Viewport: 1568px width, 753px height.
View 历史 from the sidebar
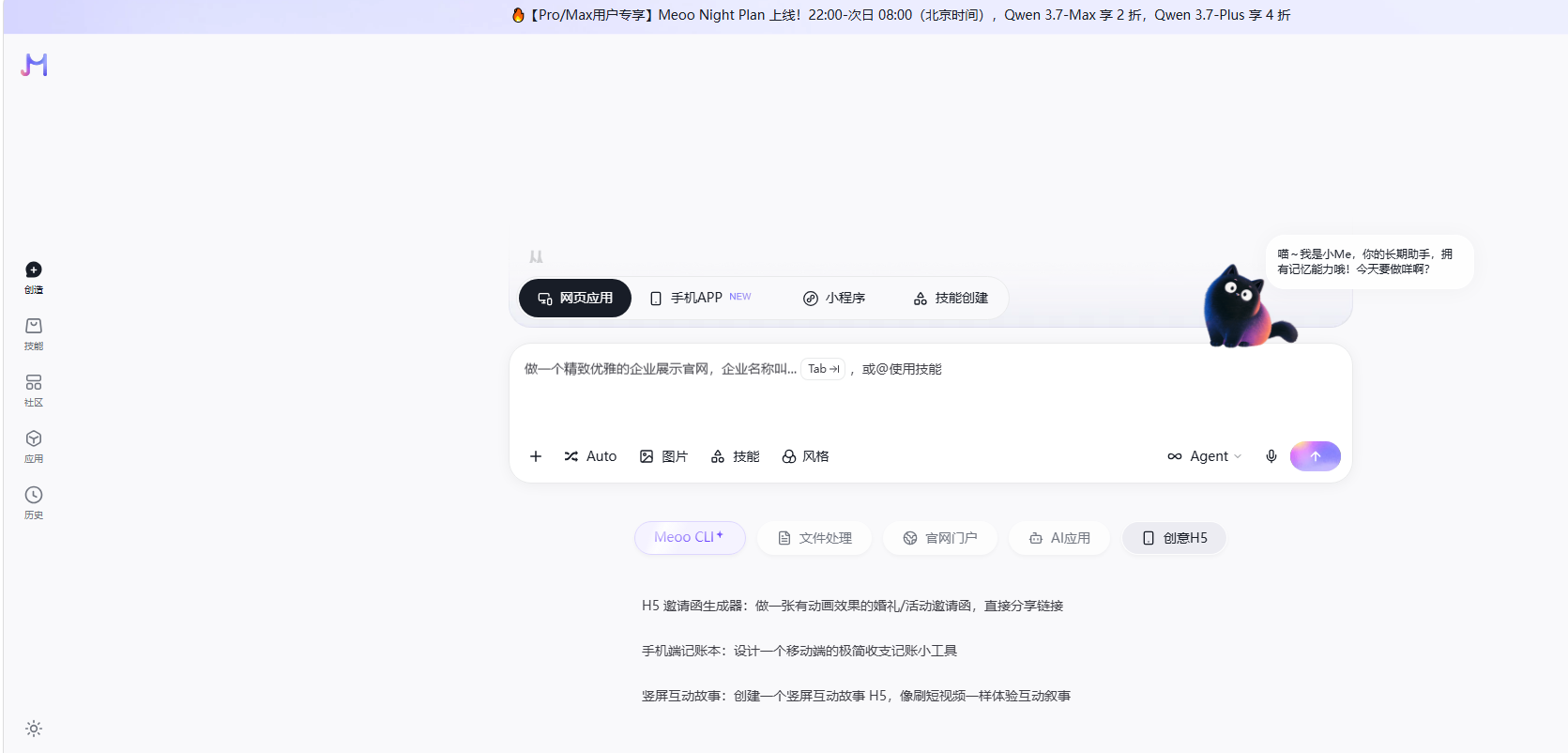(34, 503)
